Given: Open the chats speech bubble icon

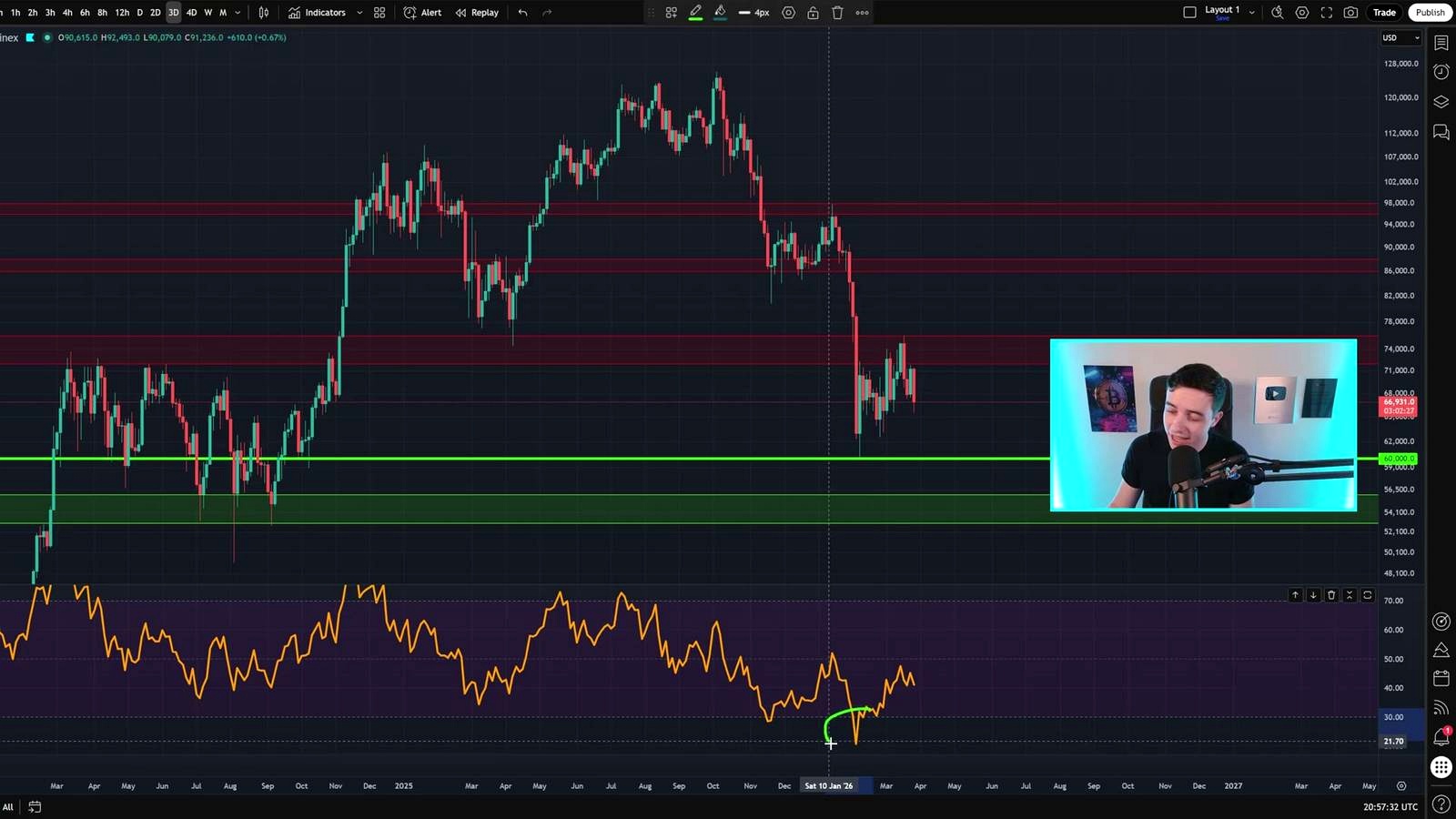Looking at the screenshot, I should point(1441,132).
